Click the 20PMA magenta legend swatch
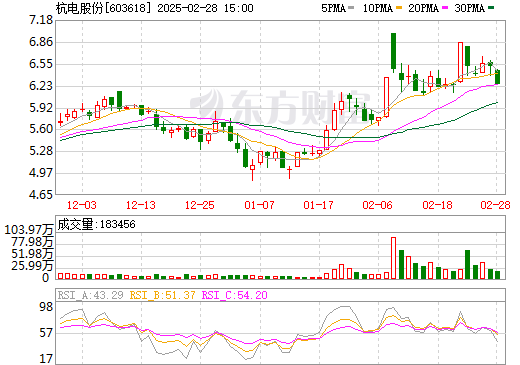Viewport: 520px width, 365px height. [x=445, y=7]
